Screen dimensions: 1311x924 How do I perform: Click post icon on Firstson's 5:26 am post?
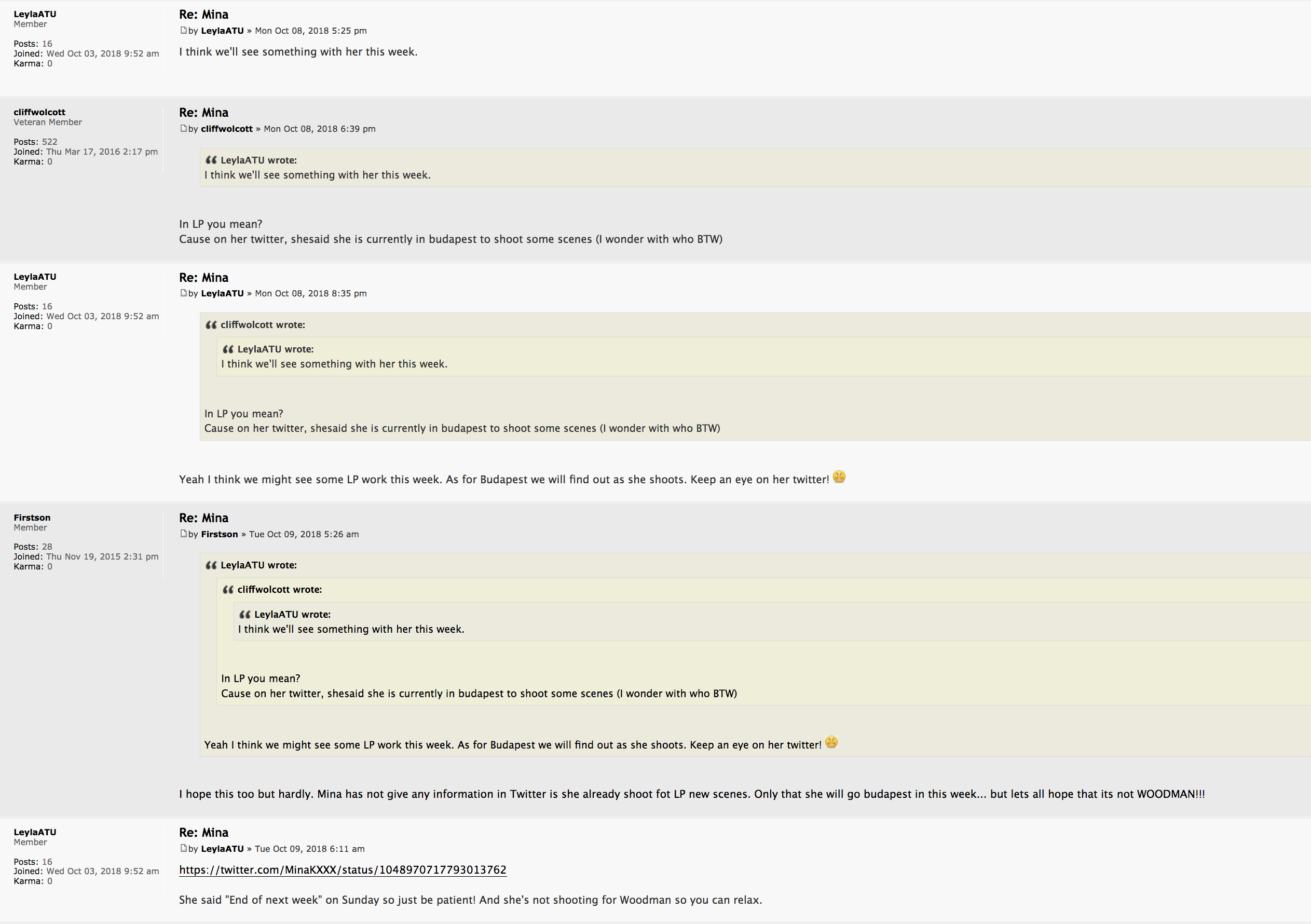point(183,534)
